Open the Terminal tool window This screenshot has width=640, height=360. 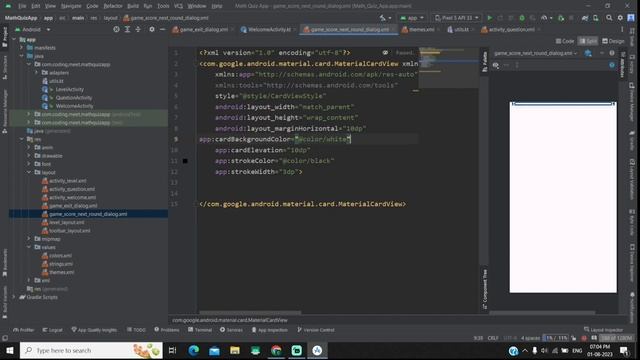pos(200,330)
